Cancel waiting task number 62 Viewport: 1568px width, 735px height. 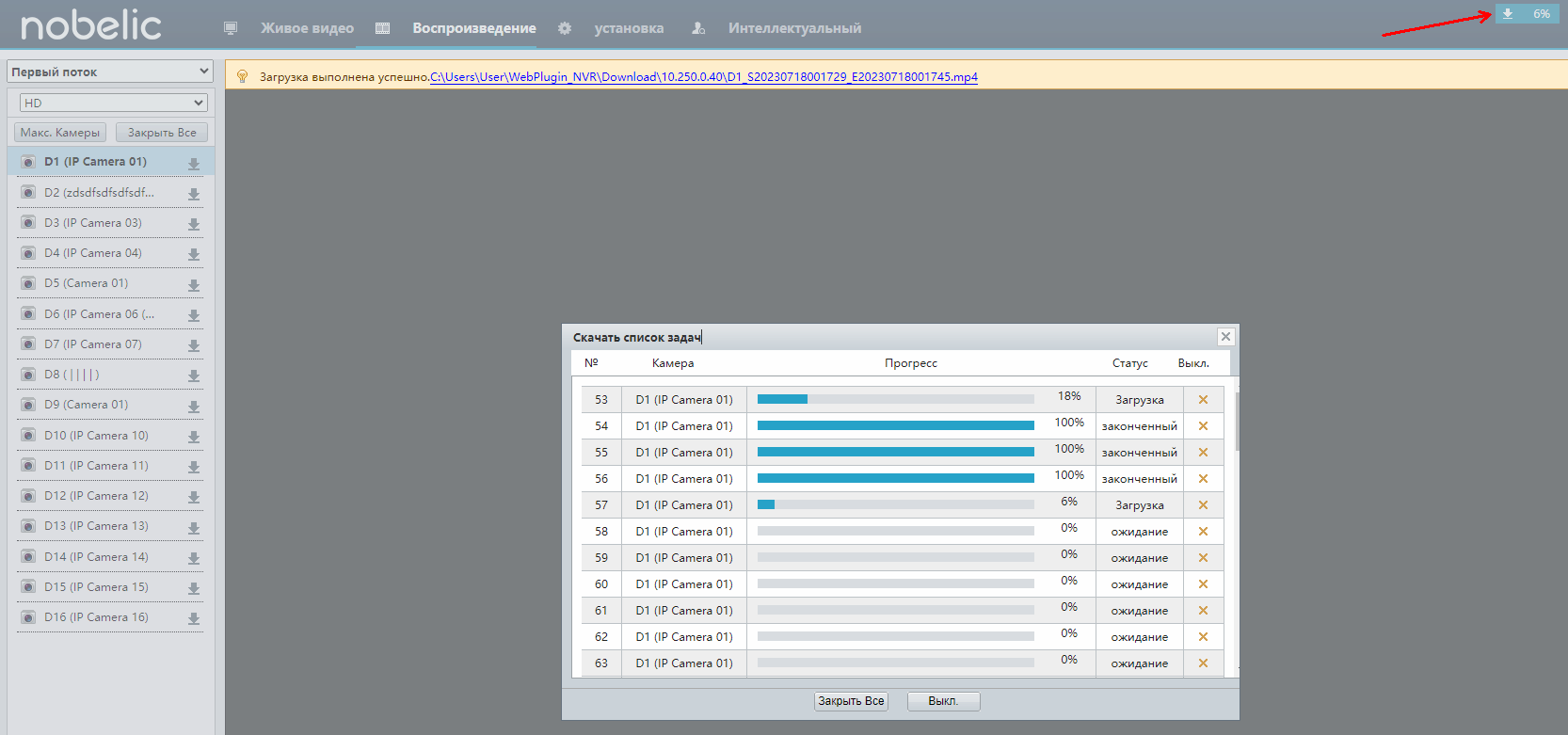1203,637
